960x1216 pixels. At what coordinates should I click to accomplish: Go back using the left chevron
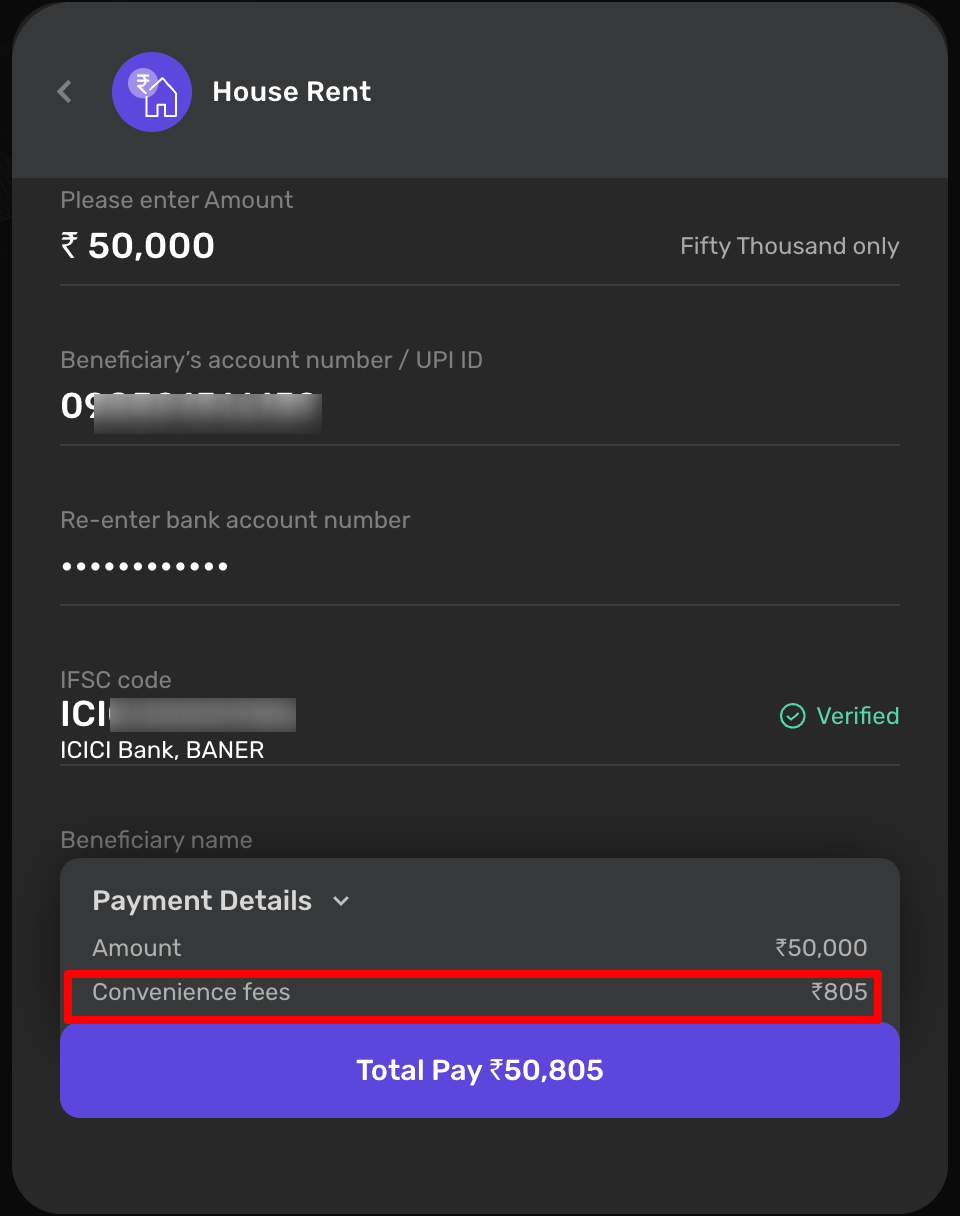pos(64,92)
